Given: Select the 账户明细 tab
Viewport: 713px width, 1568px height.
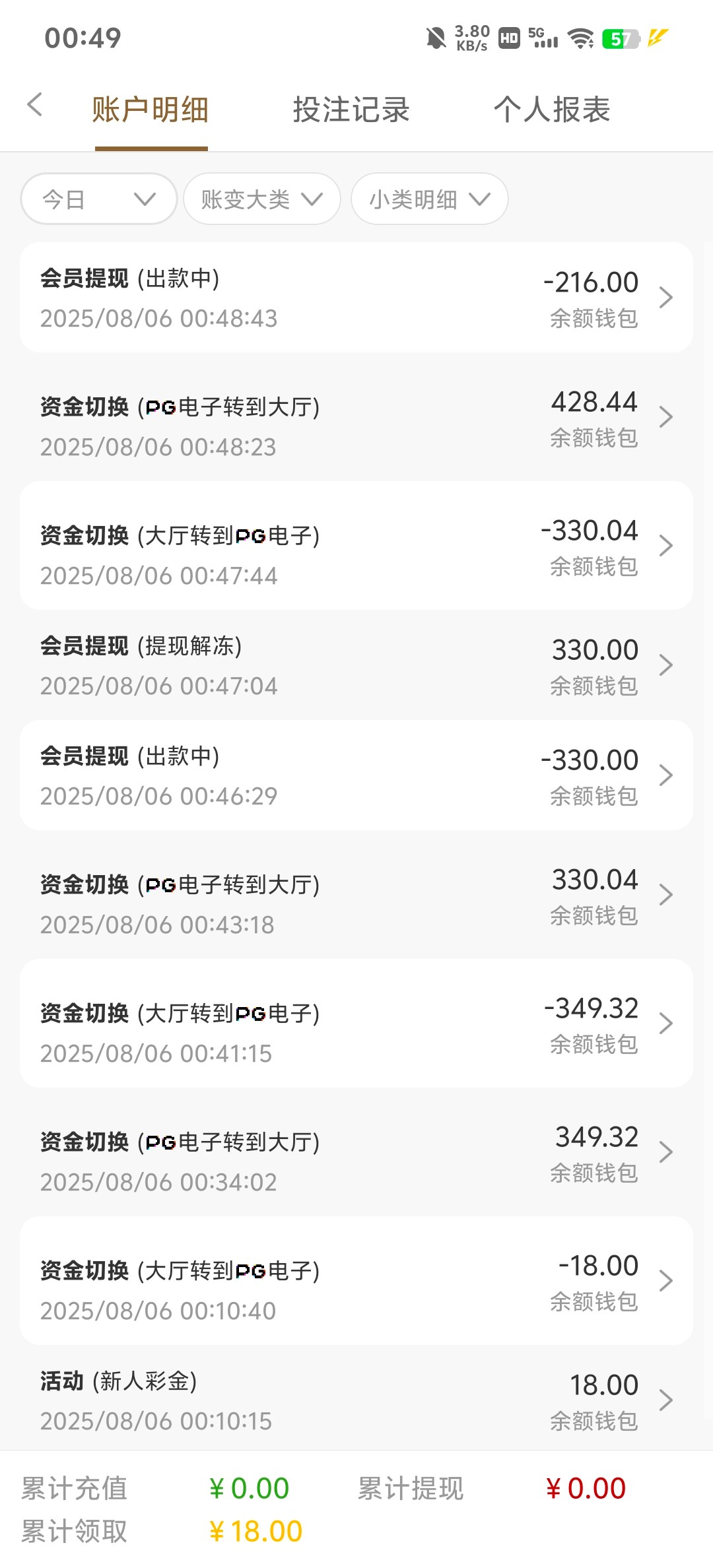Looking at the screenshot, I should pyautogui.click(x=151, y=110).
